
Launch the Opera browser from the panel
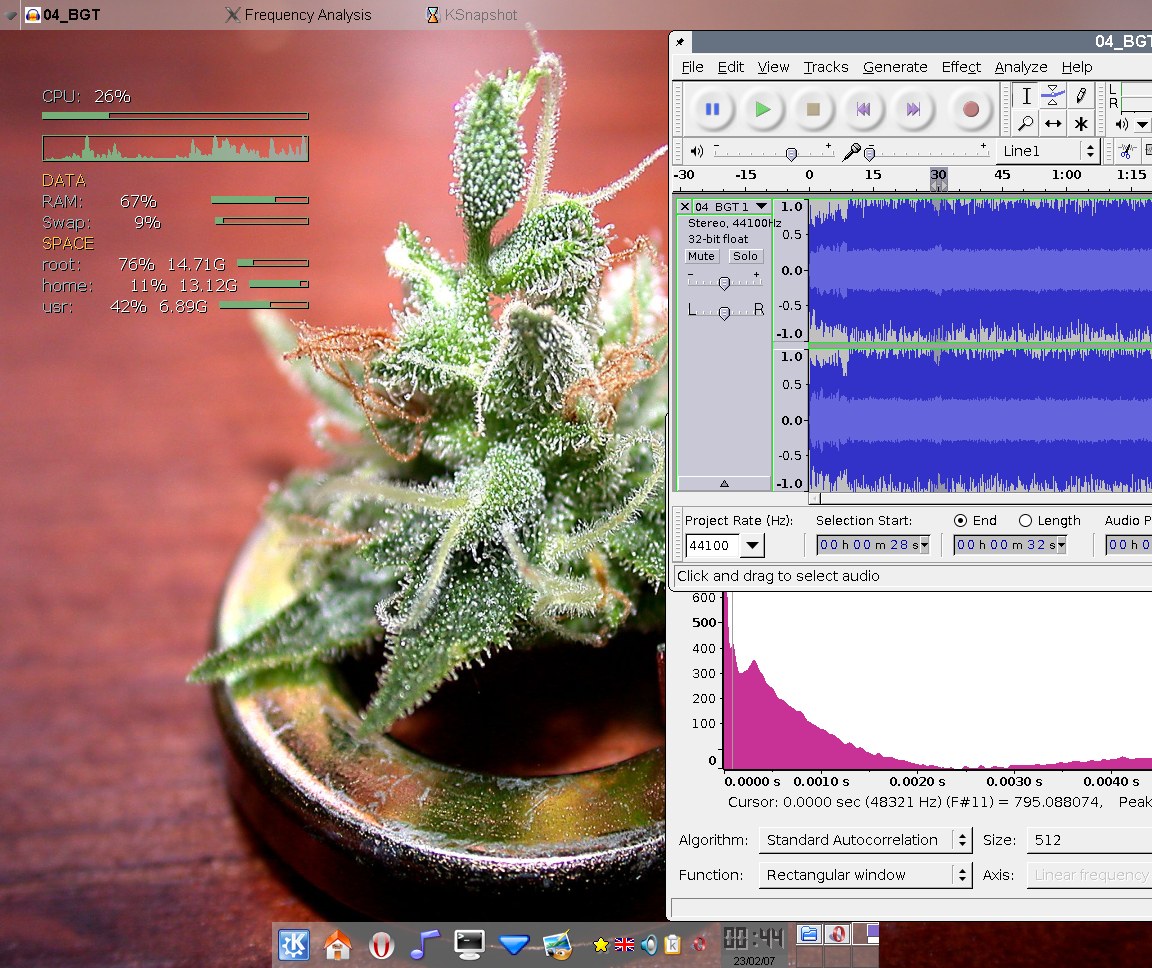coord(381,944)
